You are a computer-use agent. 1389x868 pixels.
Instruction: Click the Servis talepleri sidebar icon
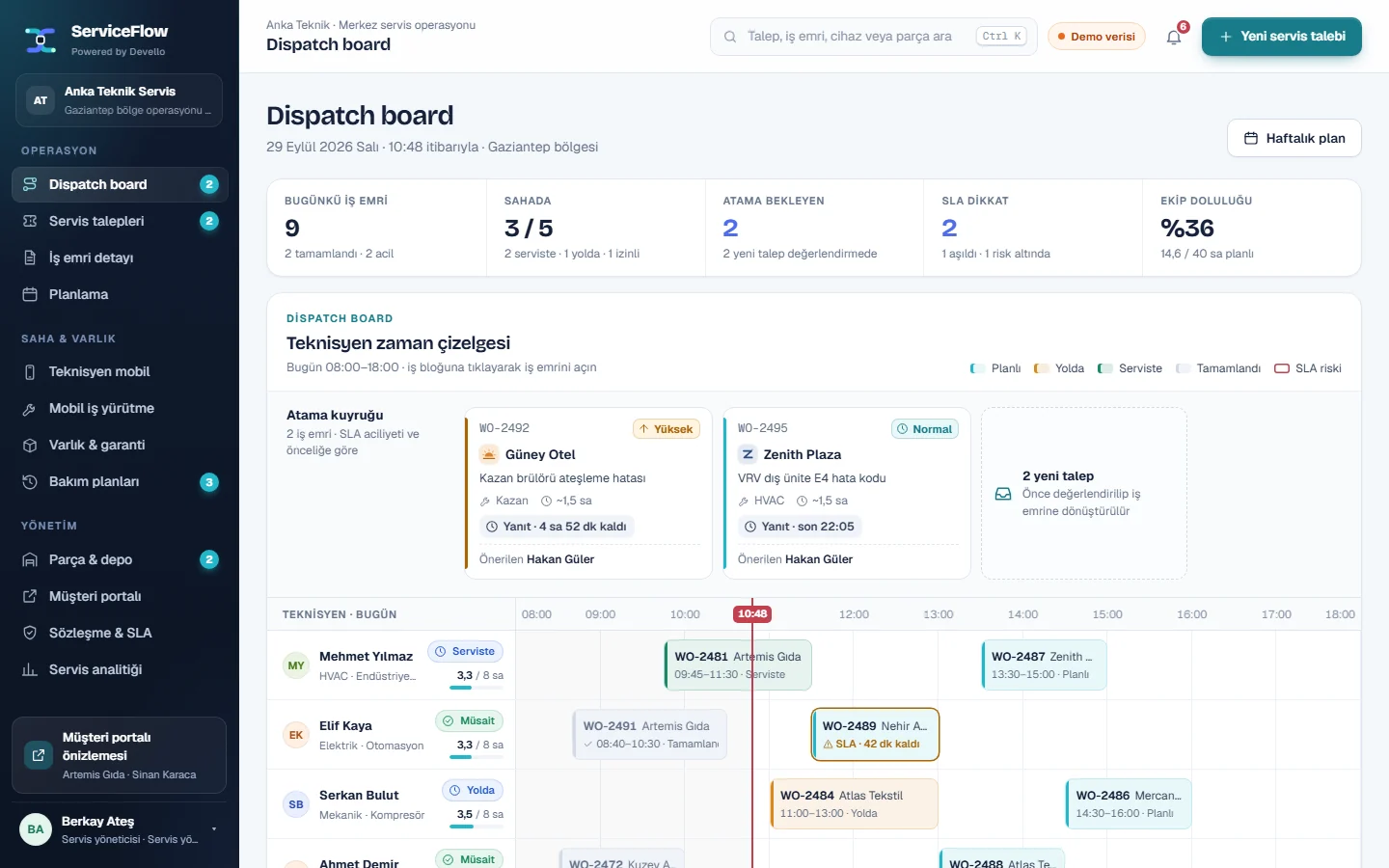(x=30, y=221)
